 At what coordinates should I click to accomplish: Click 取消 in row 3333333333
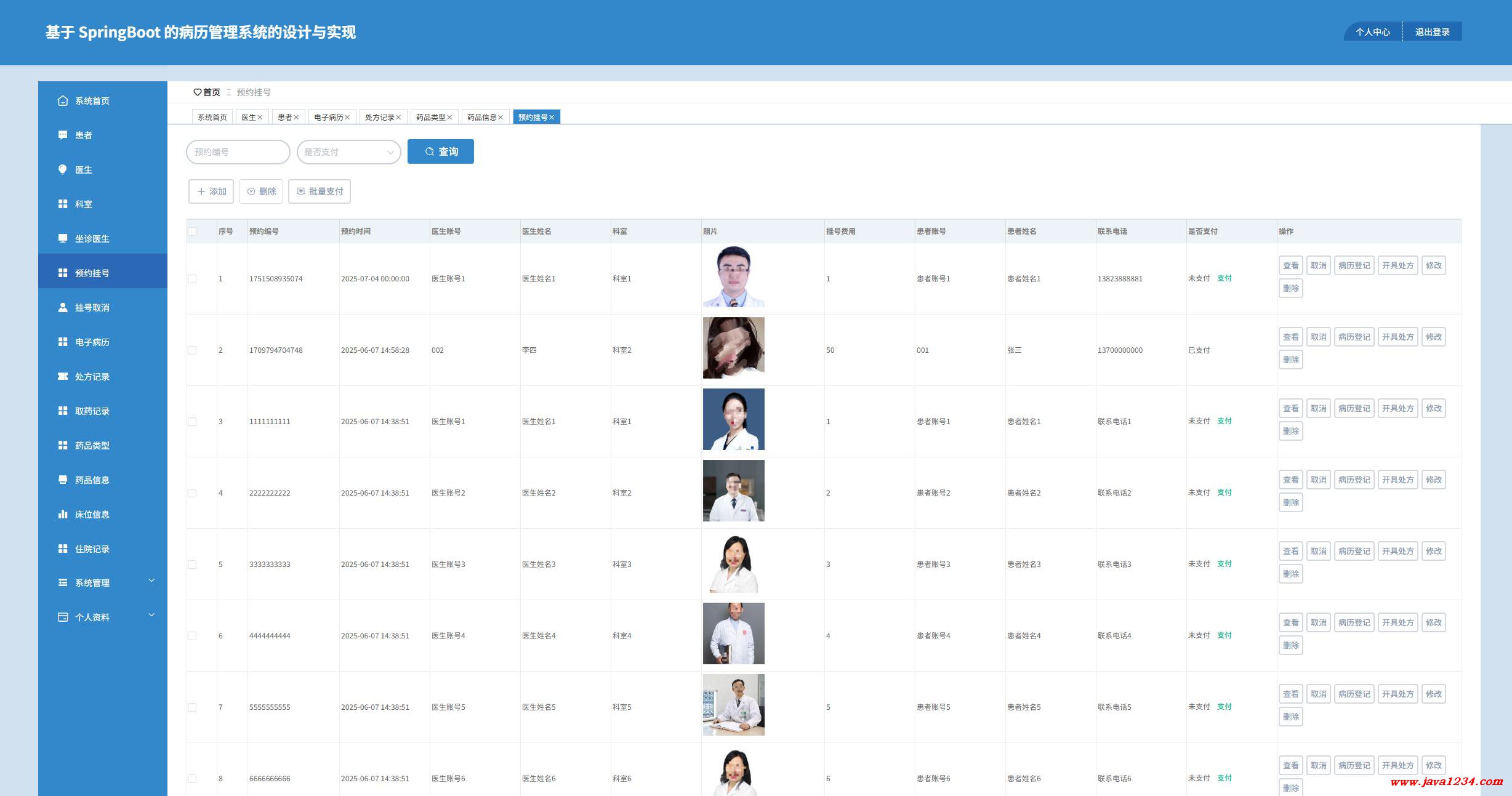point(1318,551)
